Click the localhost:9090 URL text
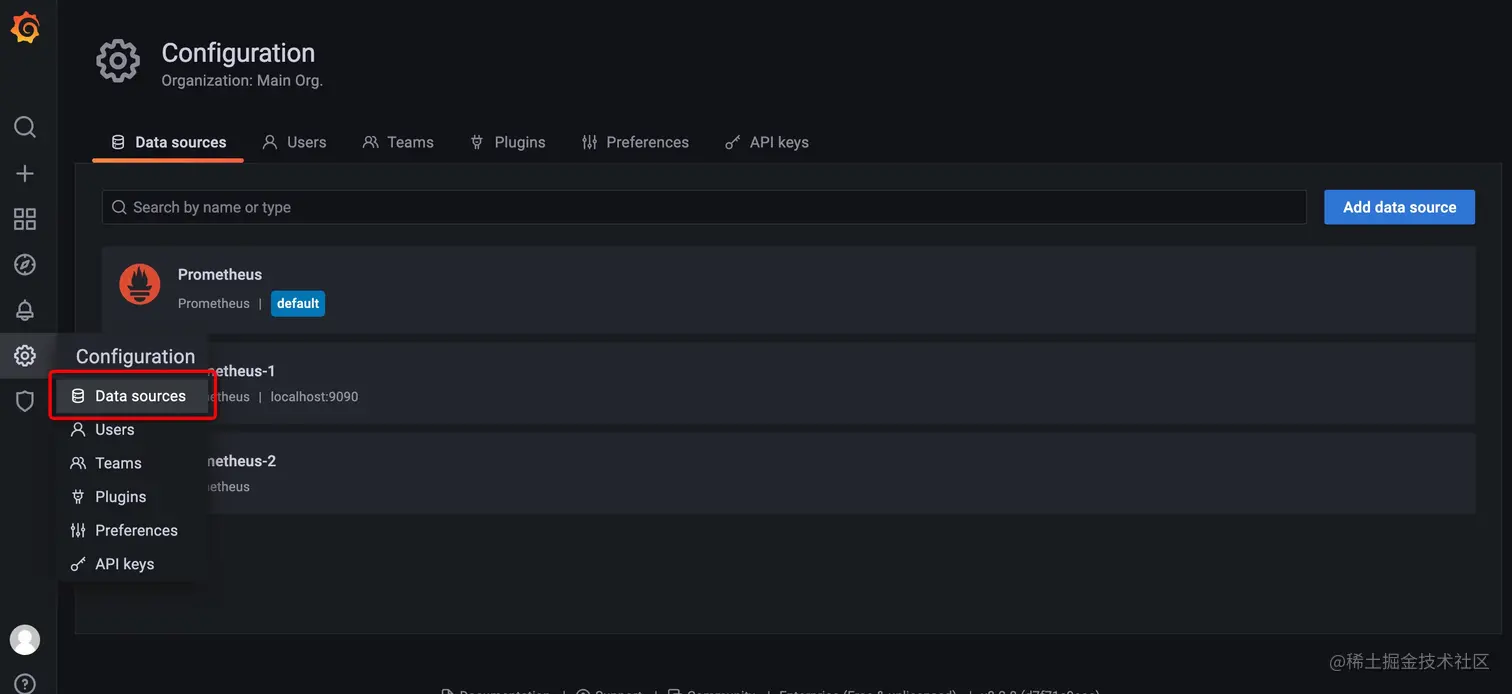 (314, 397)
